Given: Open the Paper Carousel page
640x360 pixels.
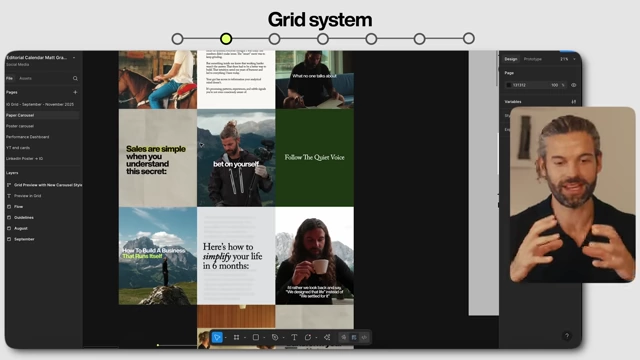Looking at the screenshot, I should coord(42,115).
